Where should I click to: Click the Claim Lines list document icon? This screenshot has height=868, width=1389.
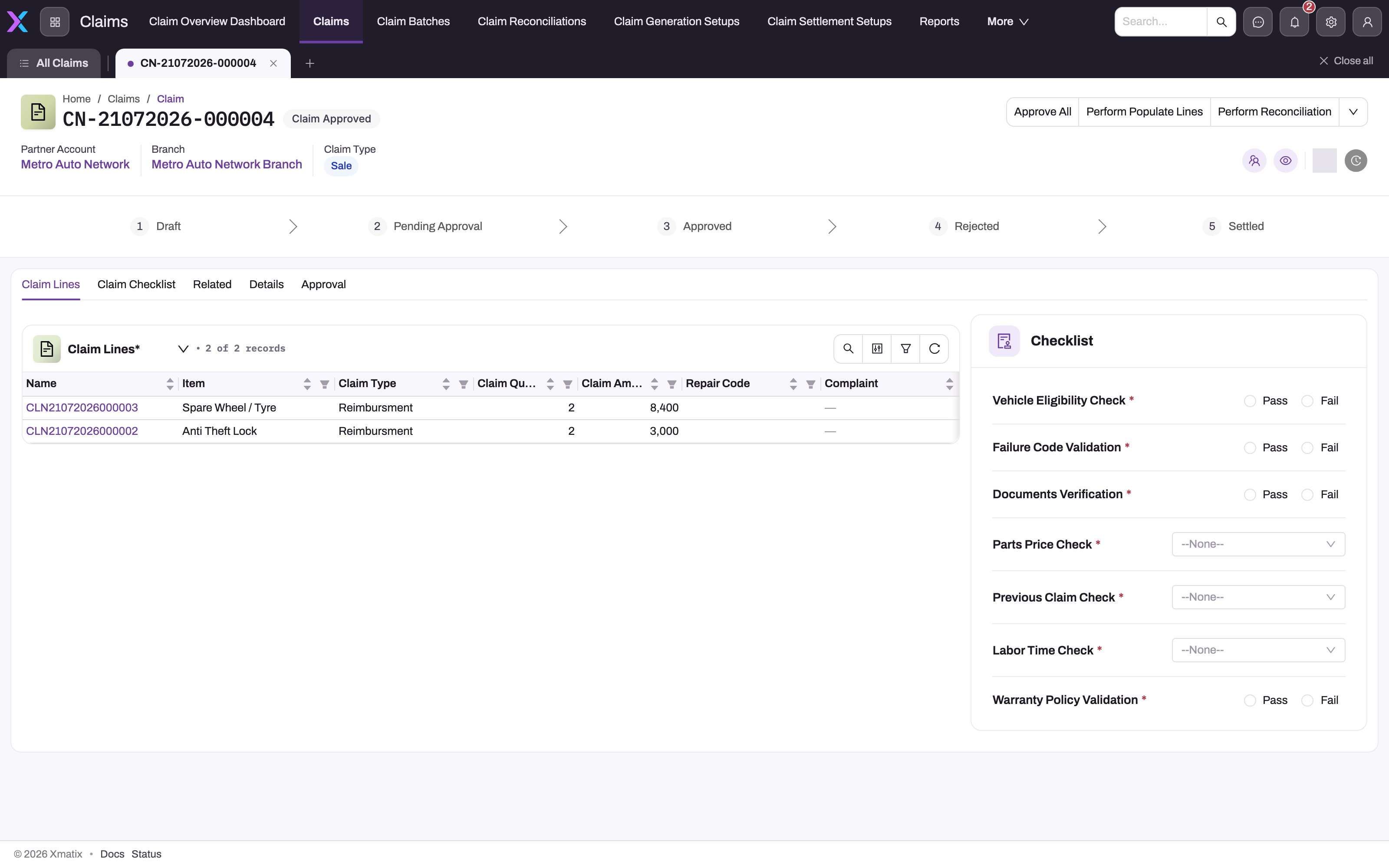pos(46,349)
